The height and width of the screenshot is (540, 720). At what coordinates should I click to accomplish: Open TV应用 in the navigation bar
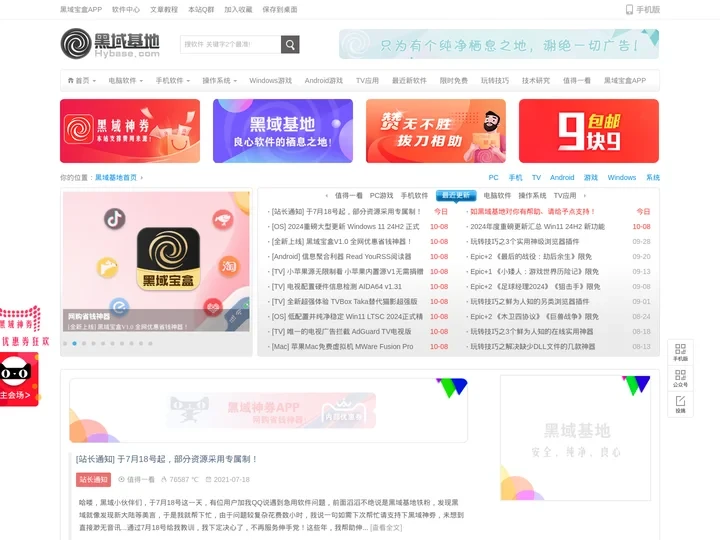pyautogui.click(x=367, y=80)
